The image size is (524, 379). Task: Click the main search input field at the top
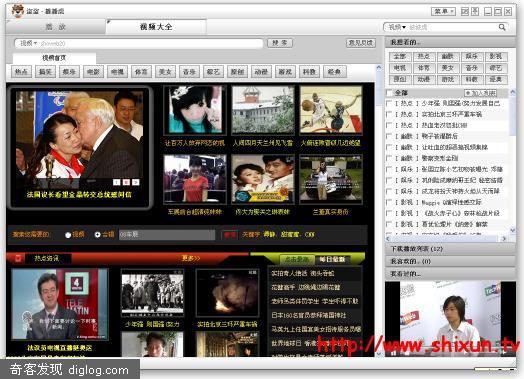138,43
